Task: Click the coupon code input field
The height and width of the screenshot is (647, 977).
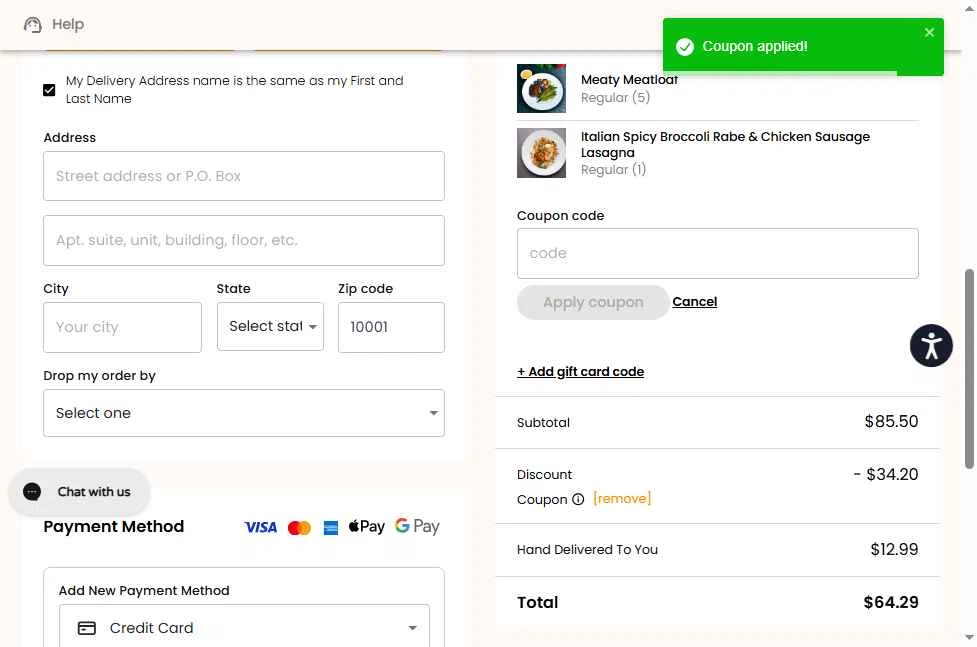Action: [717, 254]
